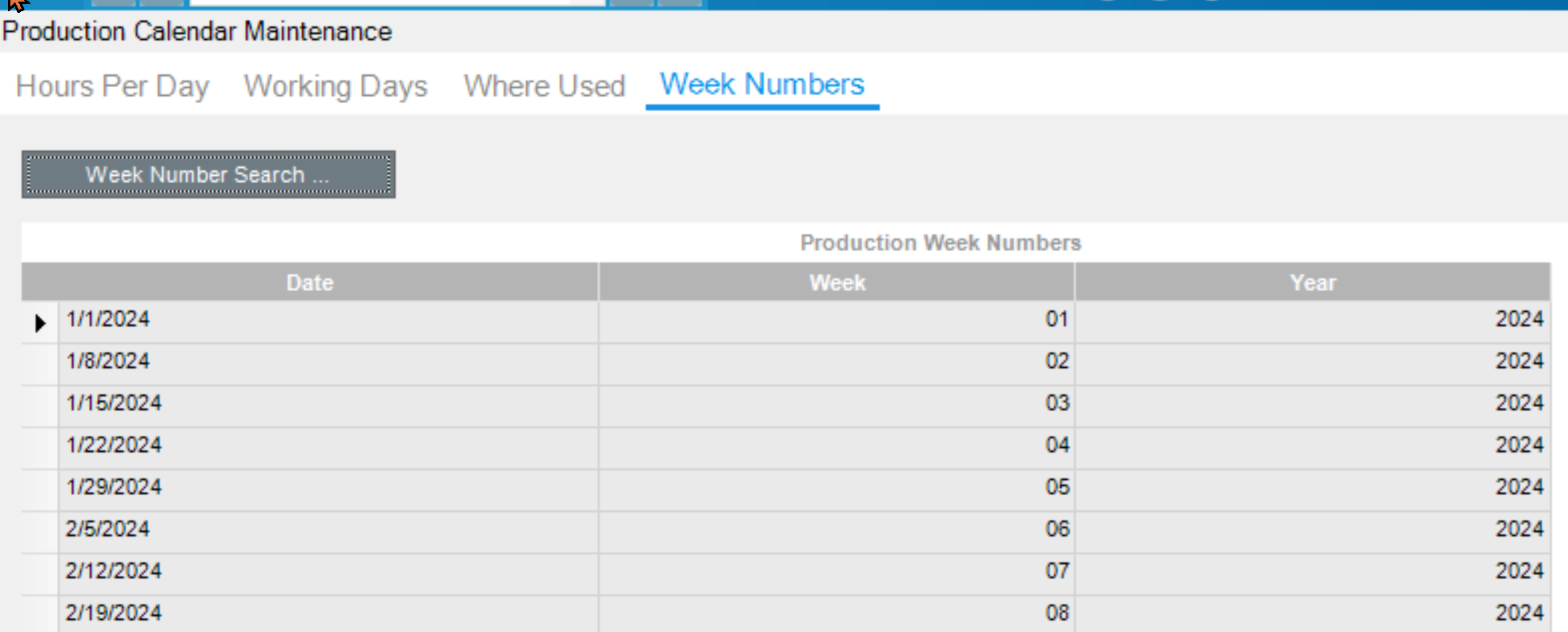Click week cell 02
This screenshot has width=1568, height=632.
tap(837, 365)
